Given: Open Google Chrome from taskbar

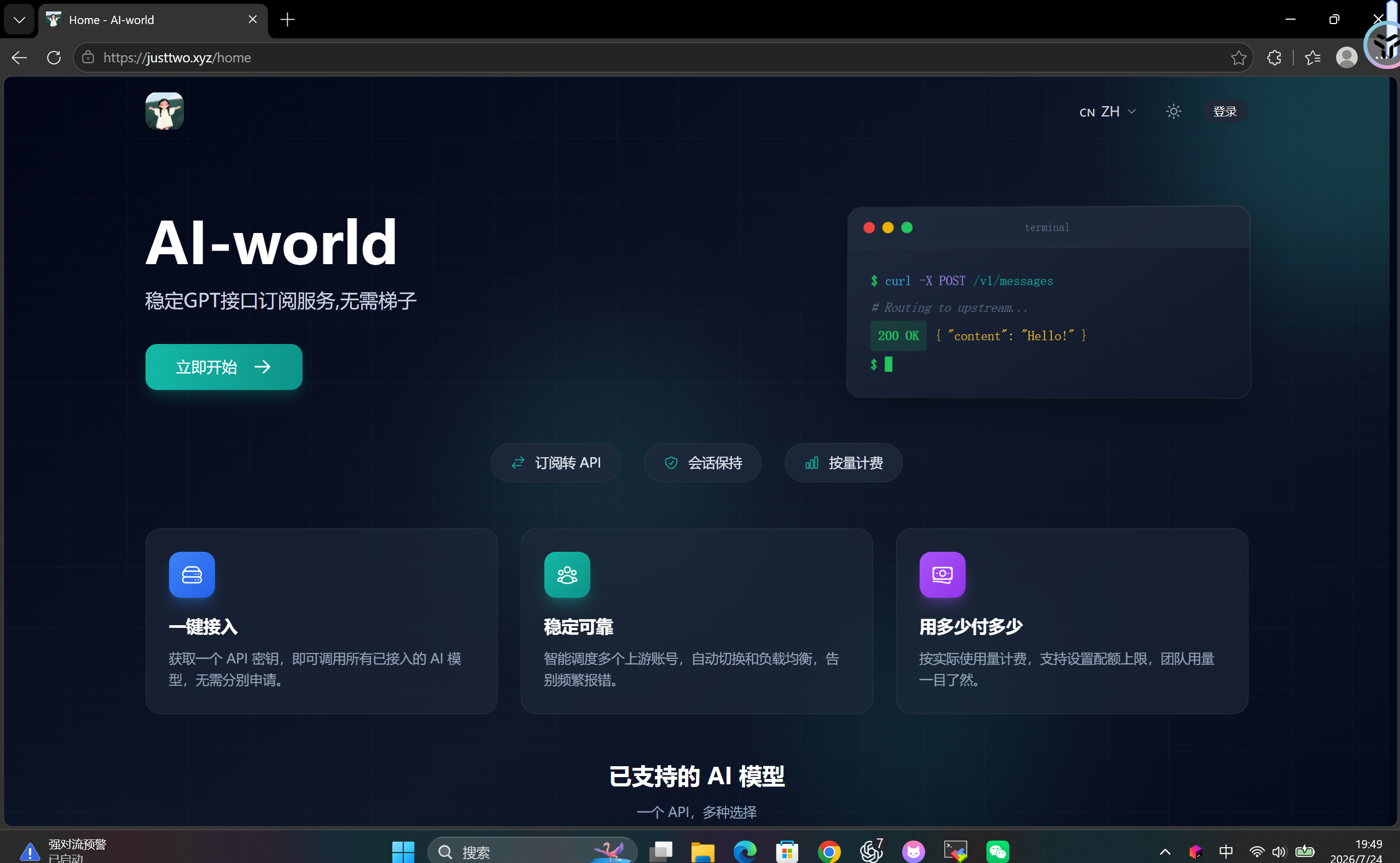Looking at the screenshot, I should 829,852.
